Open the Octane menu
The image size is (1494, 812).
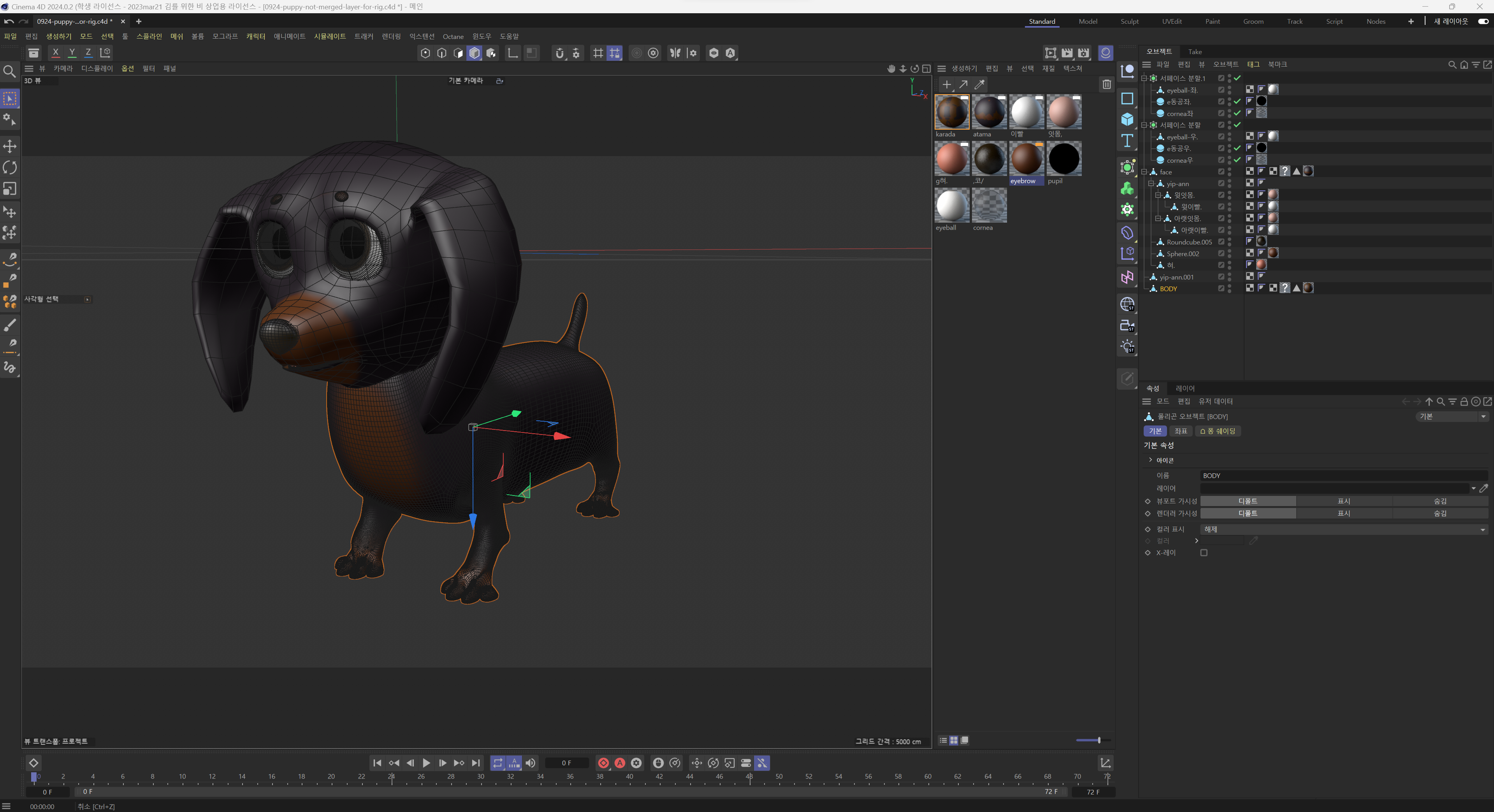click(x=453, y=36)
